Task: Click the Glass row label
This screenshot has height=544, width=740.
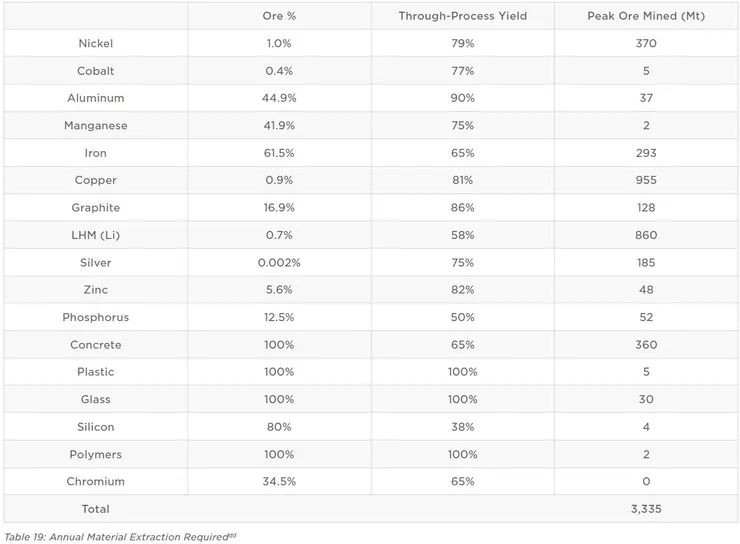Action: (x=96, y=399)
